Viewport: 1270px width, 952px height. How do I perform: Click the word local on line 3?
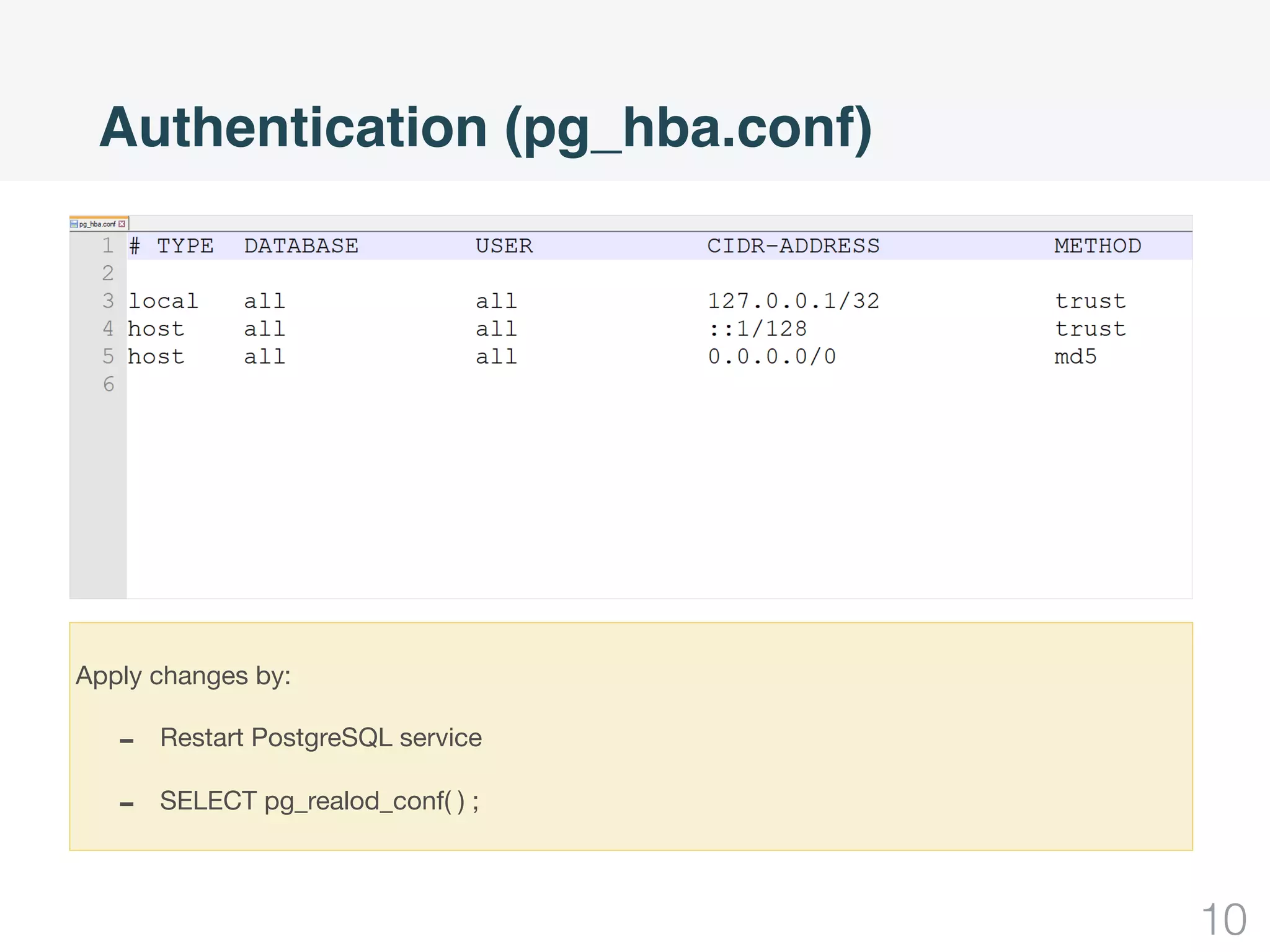(x=162, y=301)
